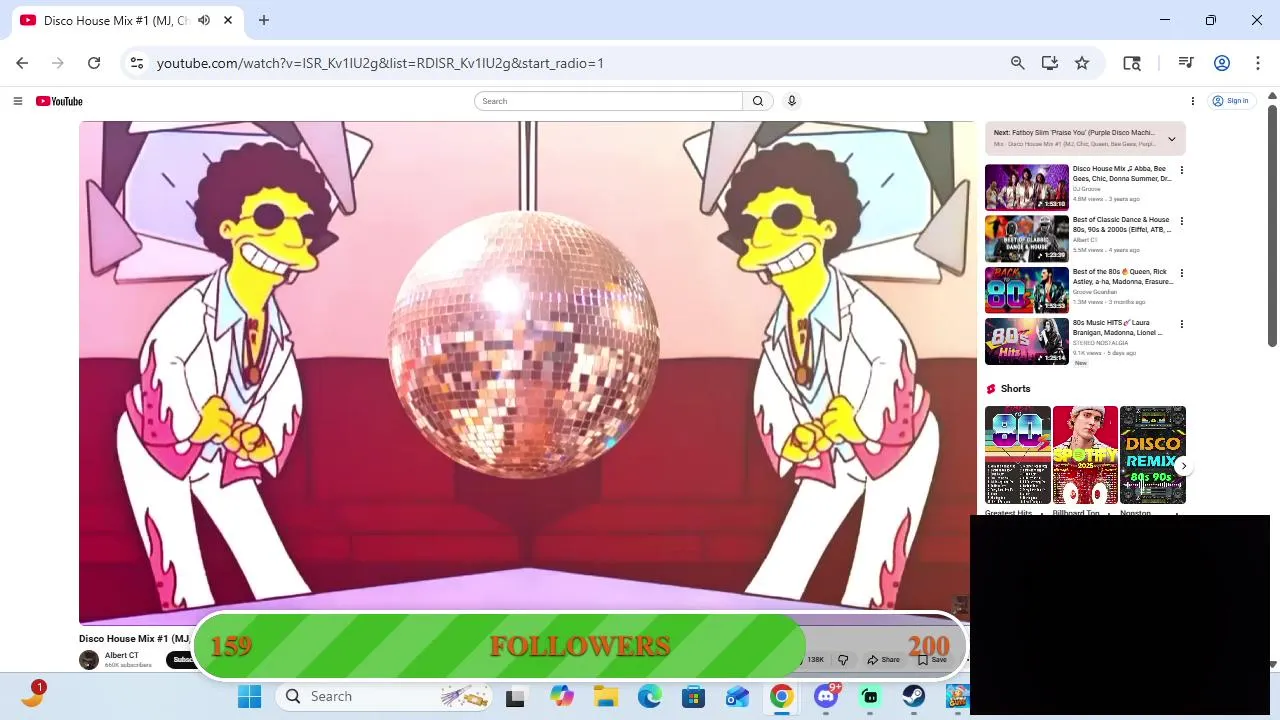View site information icon in address bar
The width and height of the screenshot is (1280, 720).
(x=137, y=63)
